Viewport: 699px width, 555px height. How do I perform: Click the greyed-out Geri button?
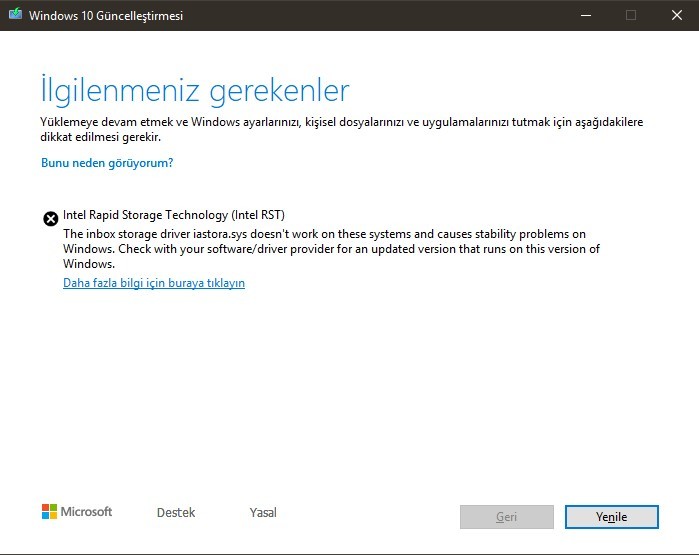click(x=506, y=517)
